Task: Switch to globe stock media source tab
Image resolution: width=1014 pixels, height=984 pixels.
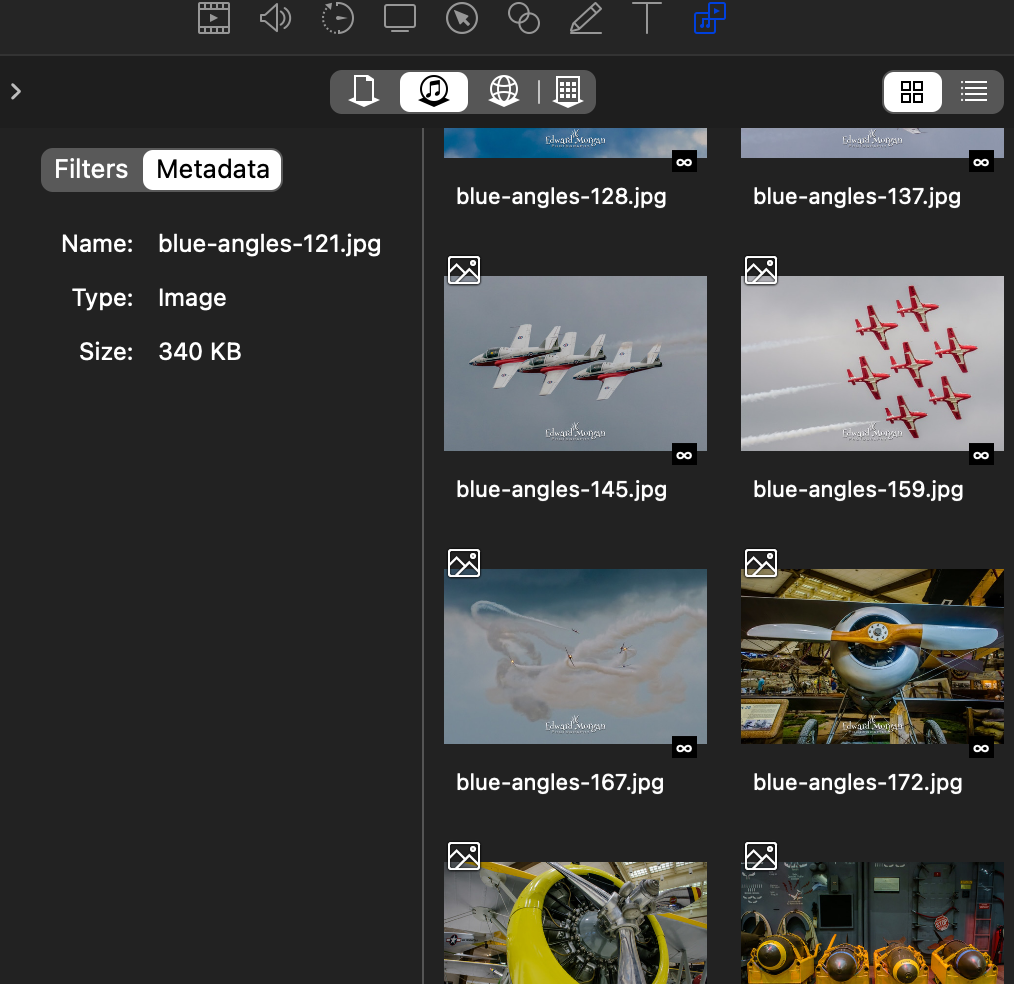Action: [504, 91]
